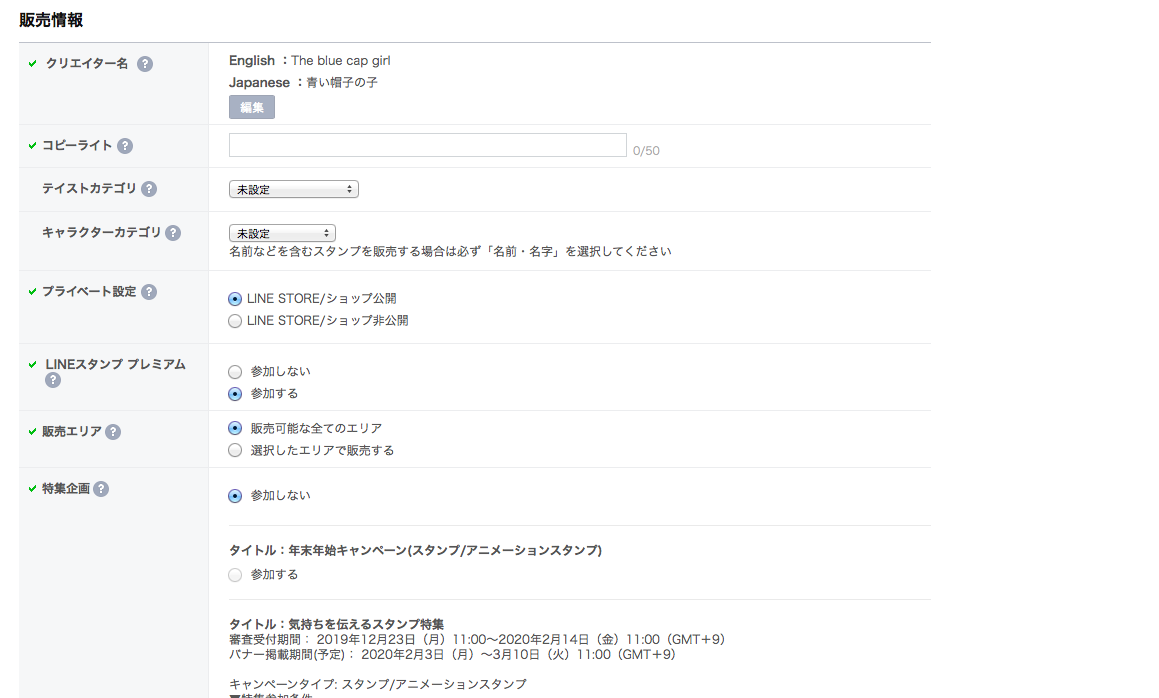Select 参加する for 年末年始キャンペーン

pos(235,575)
